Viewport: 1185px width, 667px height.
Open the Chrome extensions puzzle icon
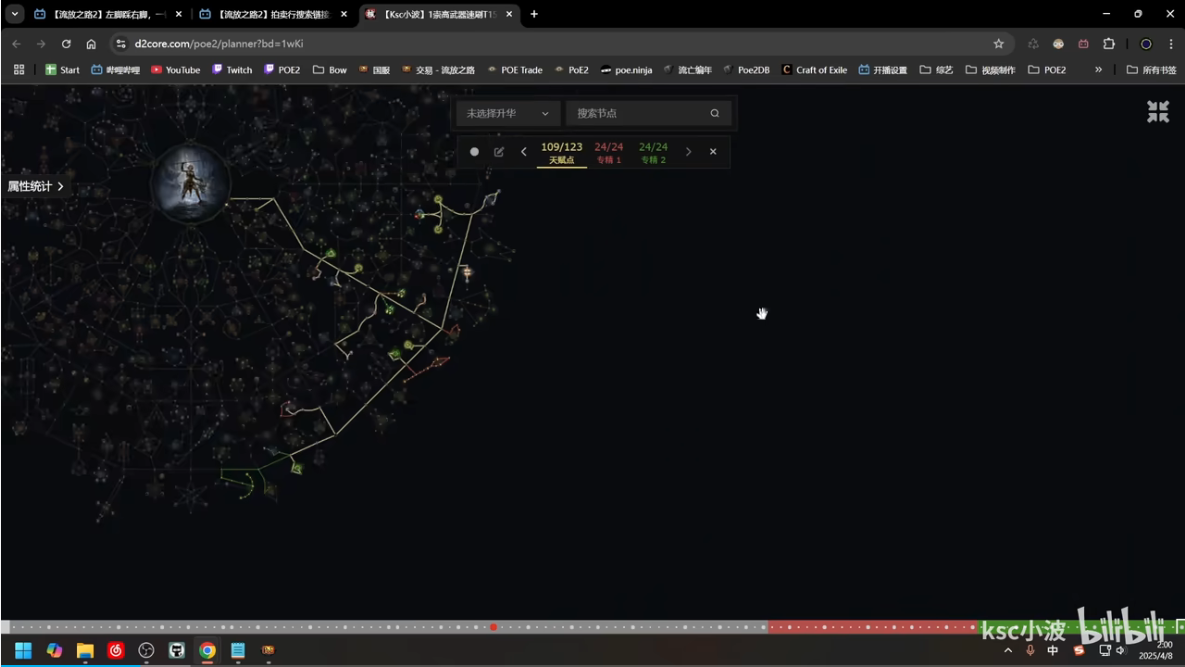1108,44
